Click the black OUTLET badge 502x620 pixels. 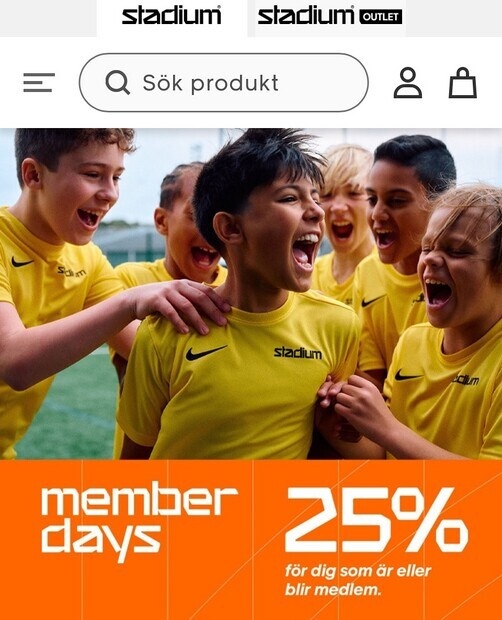[381, 17]
